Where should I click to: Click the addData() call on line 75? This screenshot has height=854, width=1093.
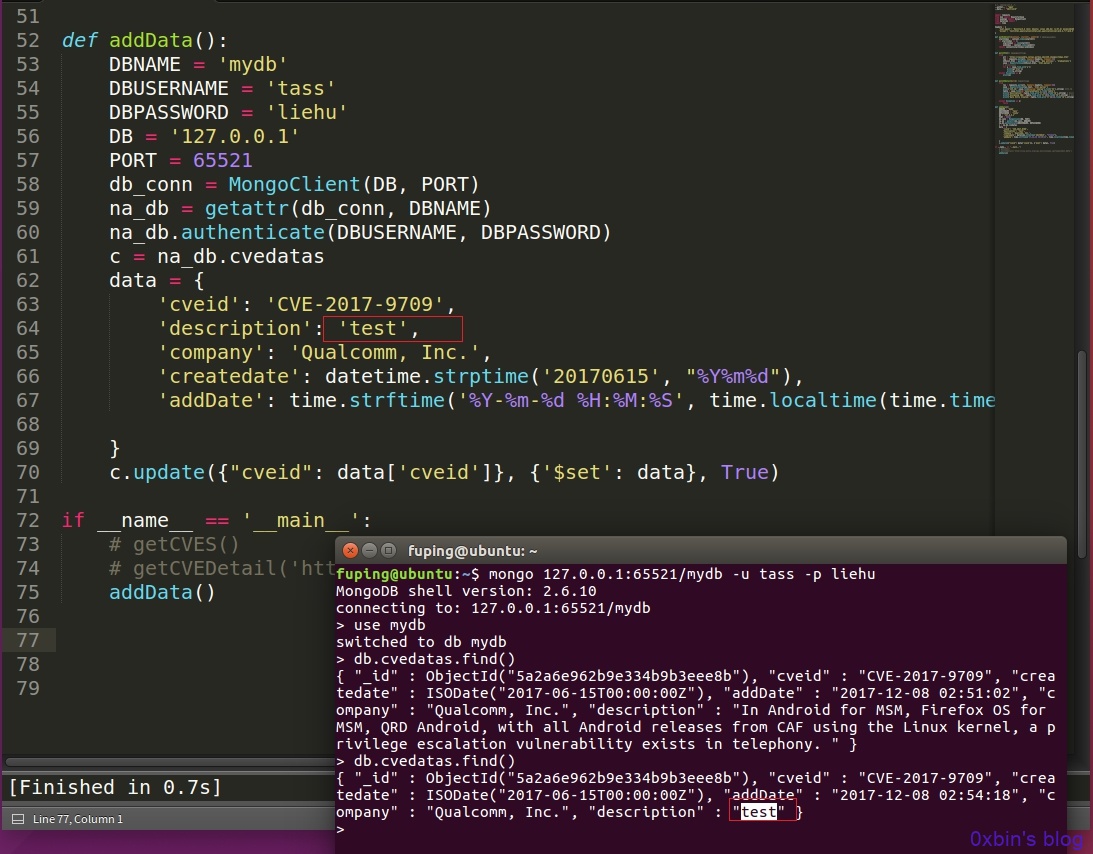coord(162,593)
